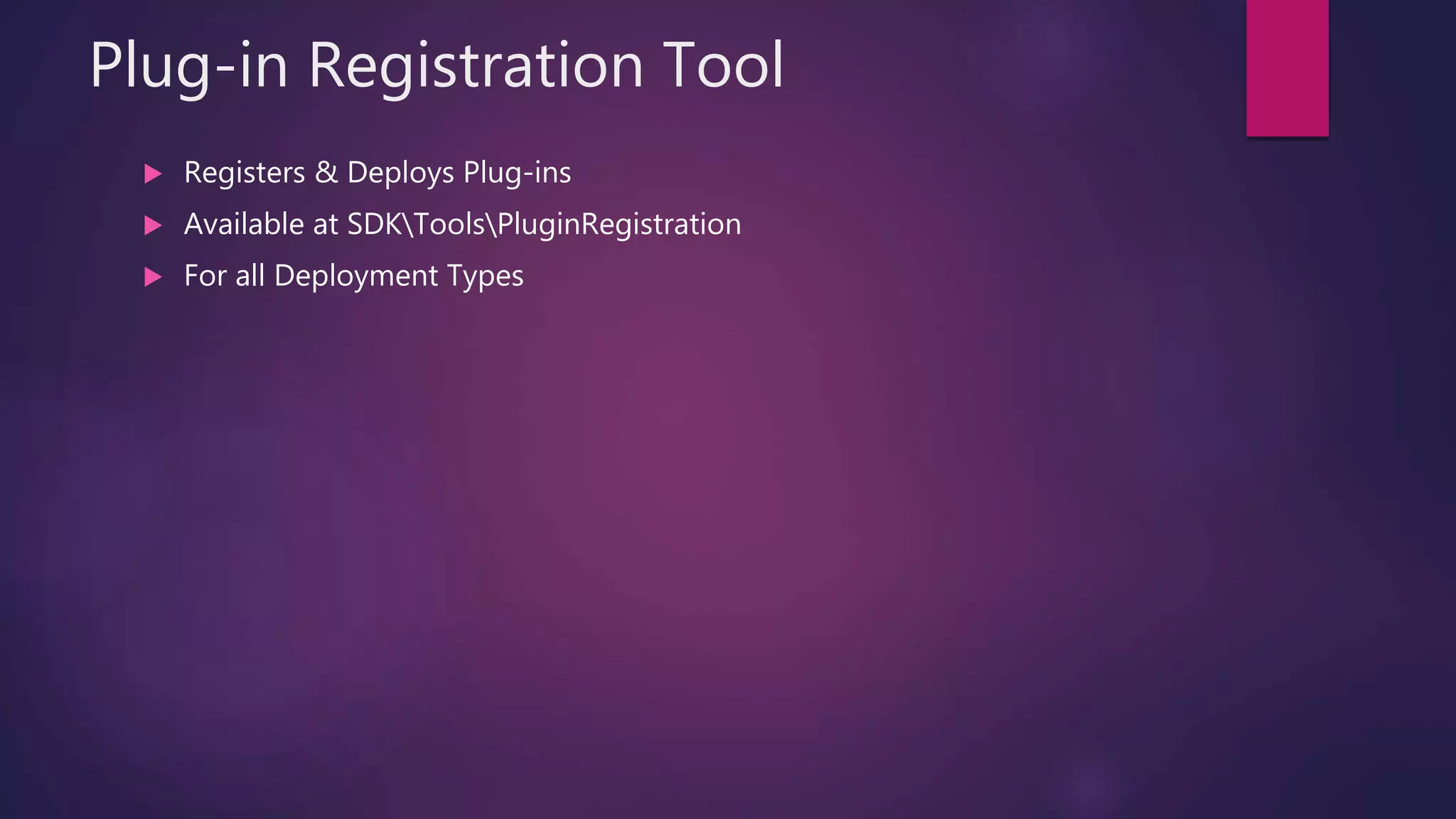Image resolution: width=1456 pixels, height=819 pixels.
Task: Click PluginRegistration in the path text
Action: [619, 225]
